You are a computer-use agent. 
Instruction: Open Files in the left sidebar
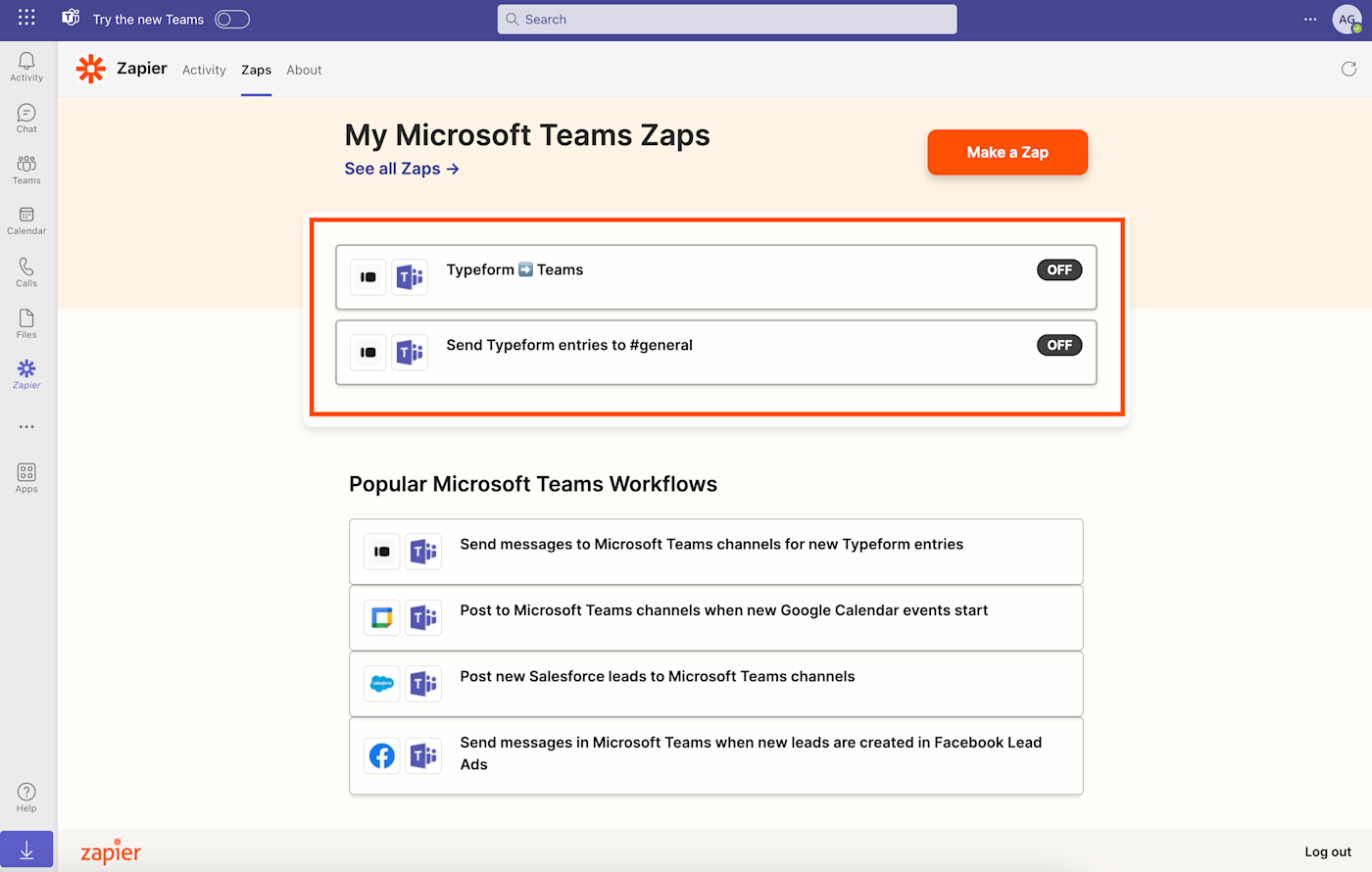[x=26, y=323]
